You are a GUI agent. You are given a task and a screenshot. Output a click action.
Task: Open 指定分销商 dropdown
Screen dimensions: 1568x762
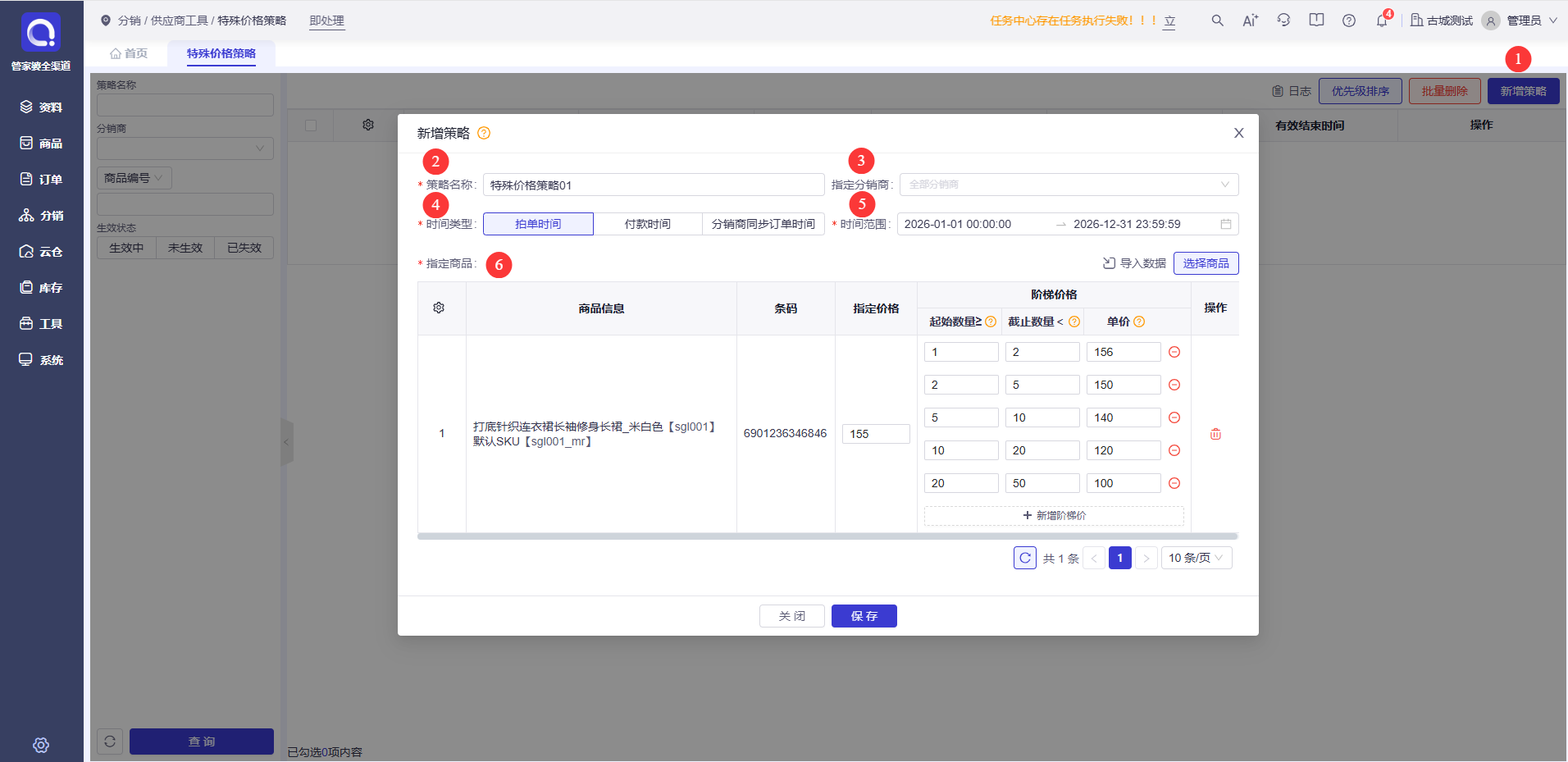[x=1069, y=185]
